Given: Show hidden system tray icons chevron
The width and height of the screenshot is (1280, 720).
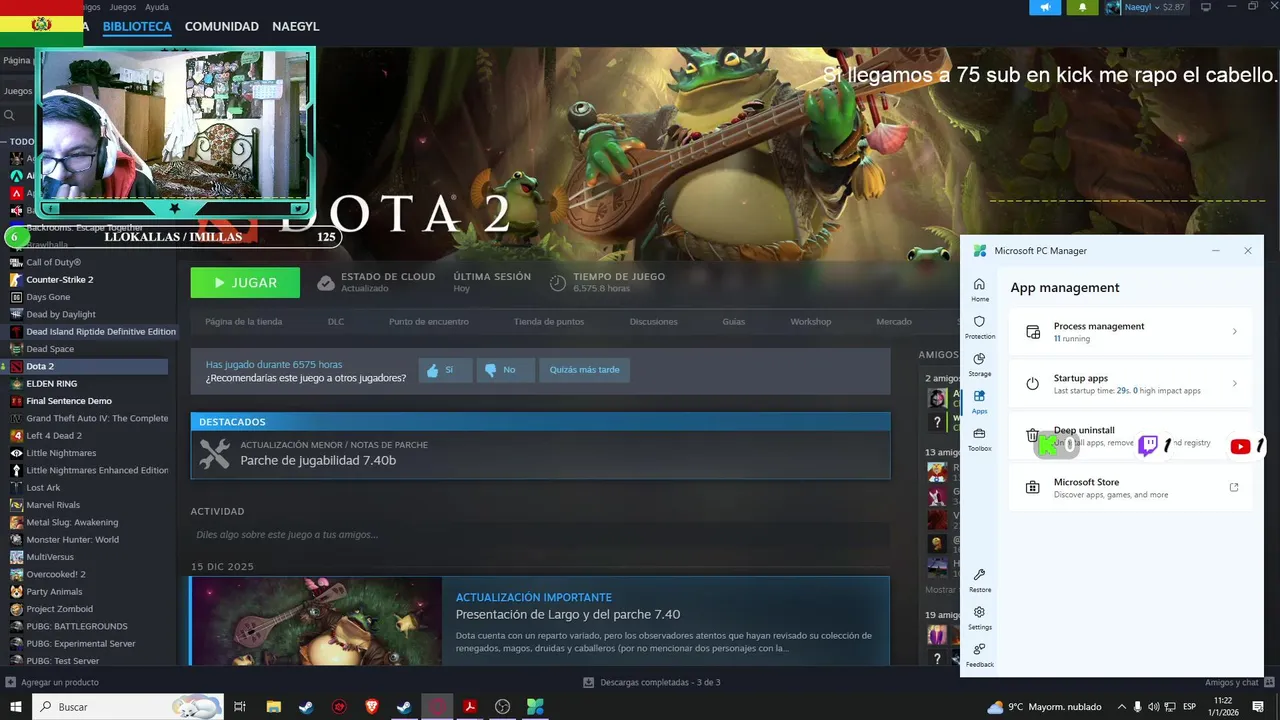Looking at the screenshot, I should [1121, 707].
